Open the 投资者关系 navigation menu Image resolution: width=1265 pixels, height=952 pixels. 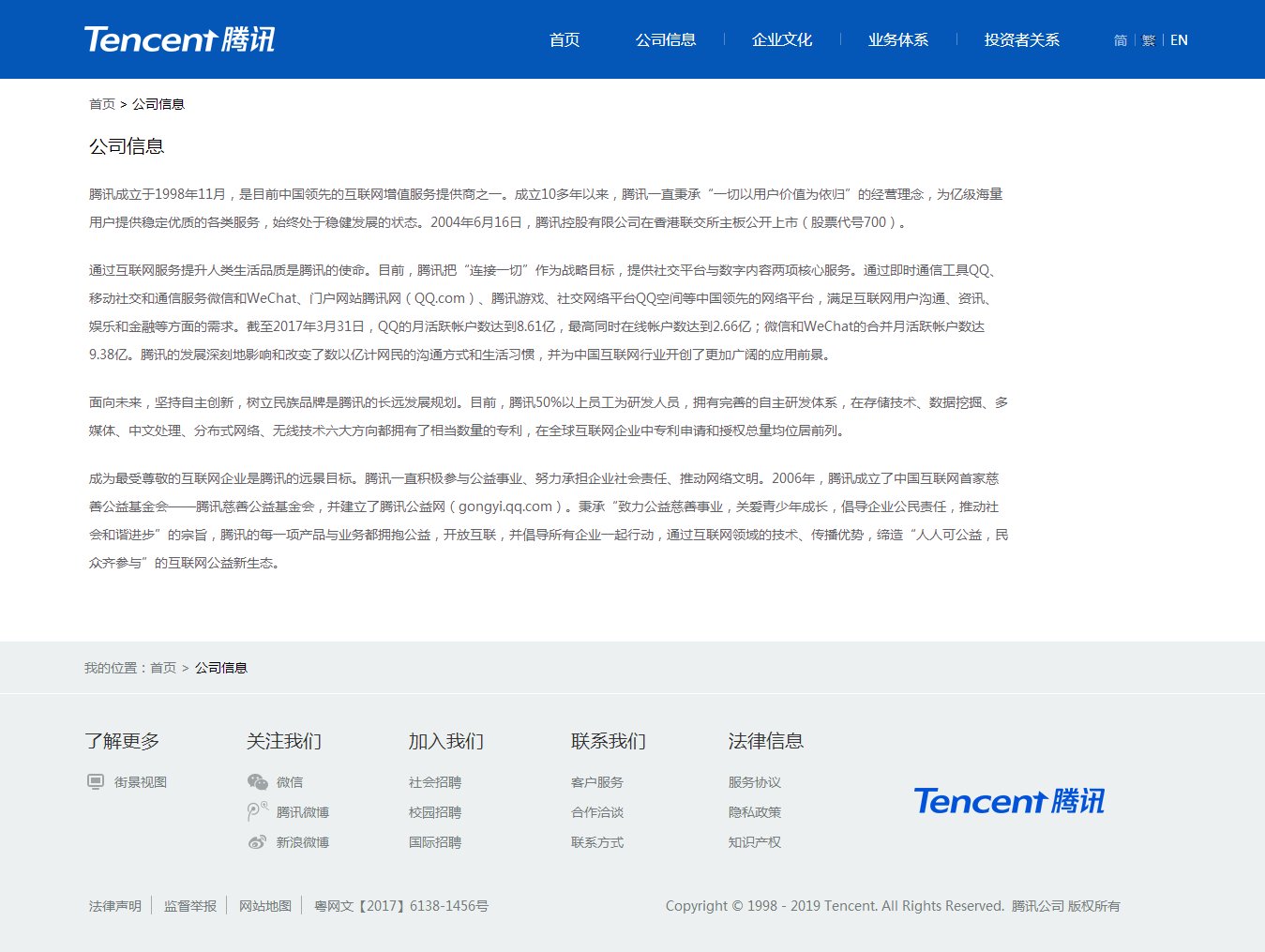(x=1022, y=40)
